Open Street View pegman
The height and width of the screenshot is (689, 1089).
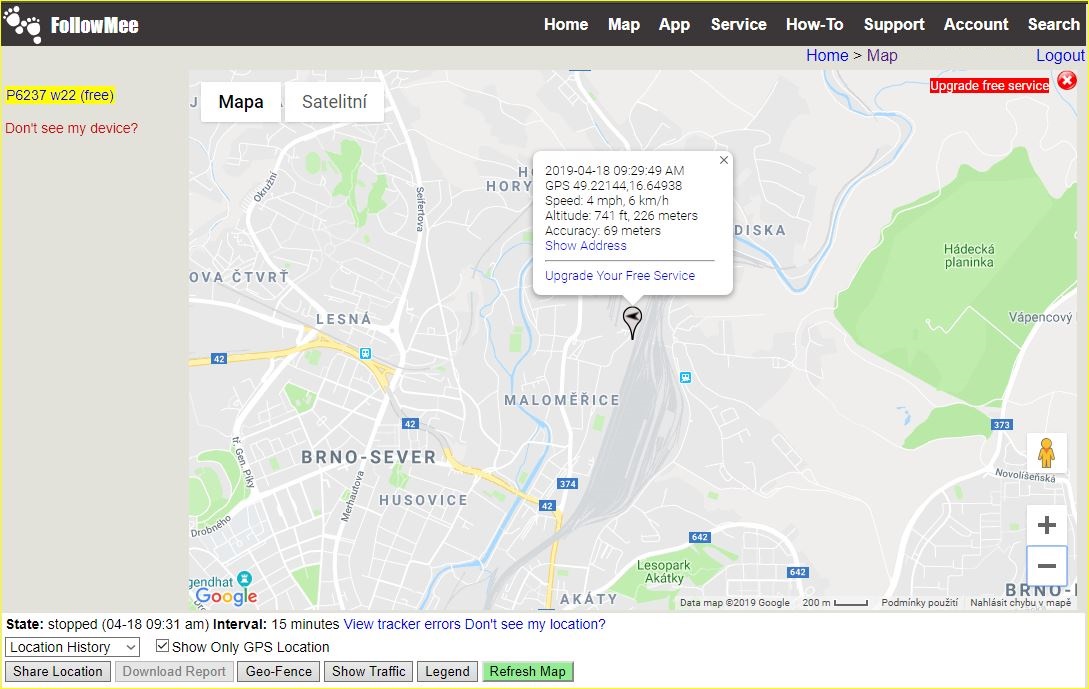(1047, 454)
